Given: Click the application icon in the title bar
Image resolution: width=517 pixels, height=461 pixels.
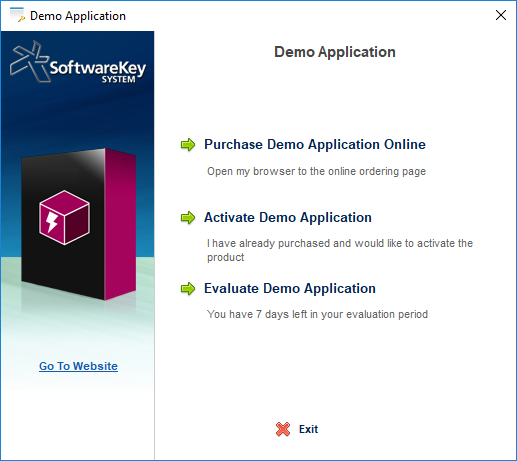Looking at the screenshot, I should point(17,15).
